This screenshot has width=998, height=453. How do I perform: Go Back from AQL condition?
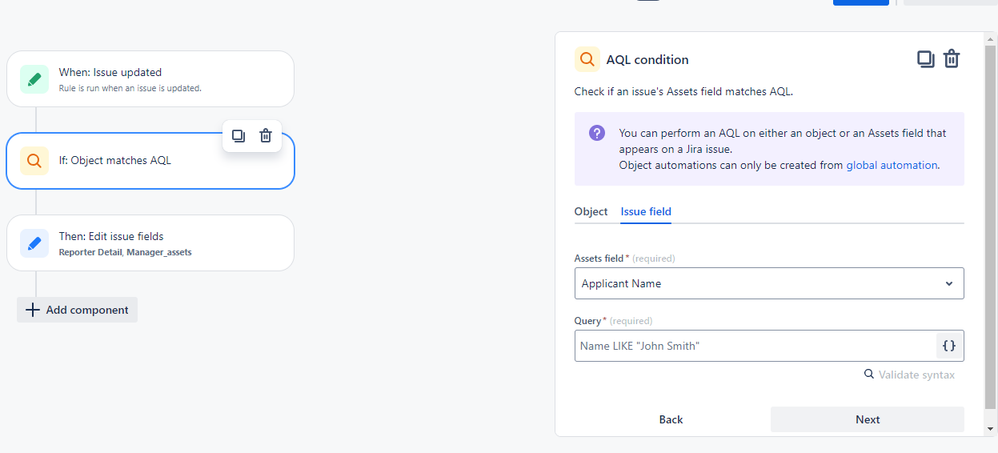670,419
